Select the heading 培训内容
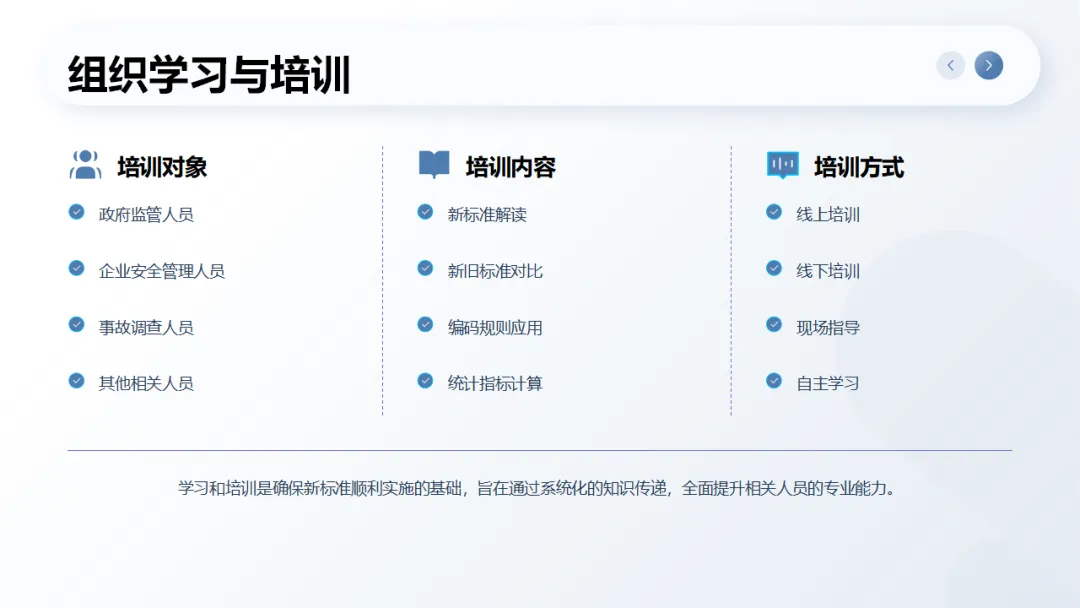This screenshot has width=1080, height=608. pyautogui.click(x=510, y=167)
